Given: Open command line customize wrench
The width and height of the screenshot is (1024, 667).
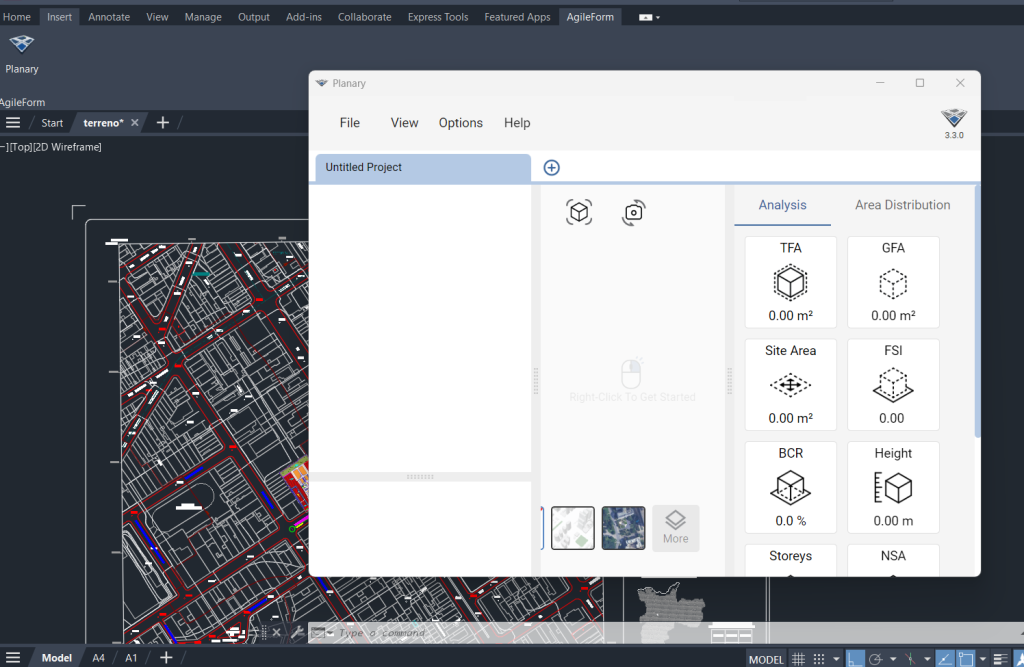Looking at the screenshot, I should pos(297,632).
